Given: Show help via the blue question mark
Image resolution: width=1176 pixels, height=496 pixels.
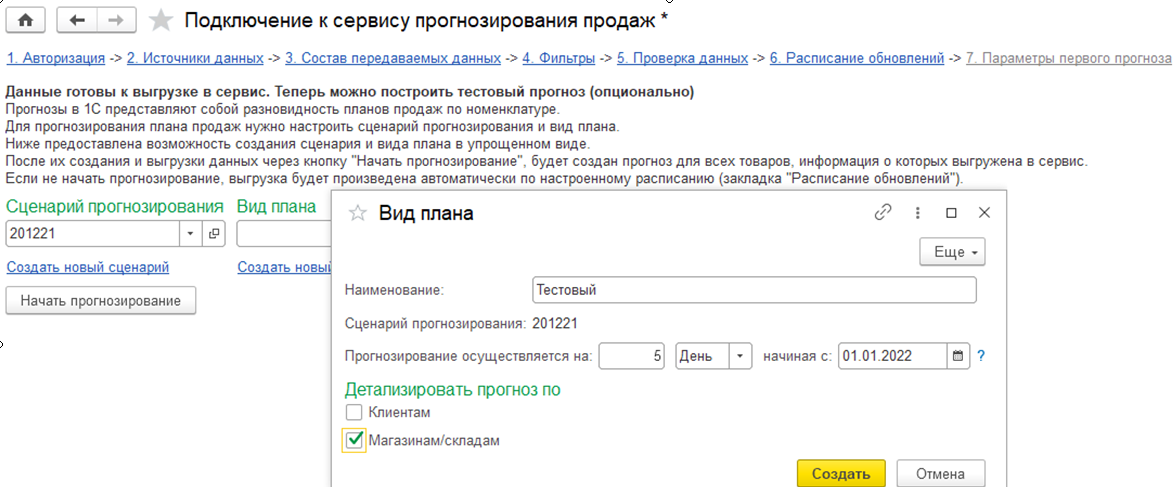Looking at the screenshot, I should [x=982, y=356].
